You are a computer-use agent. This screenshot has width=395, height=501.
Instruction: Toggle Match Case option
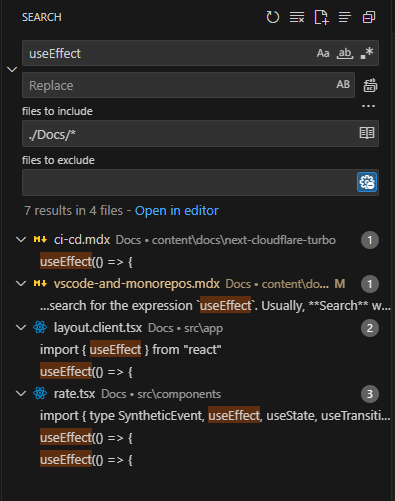[x=323, y=53]
